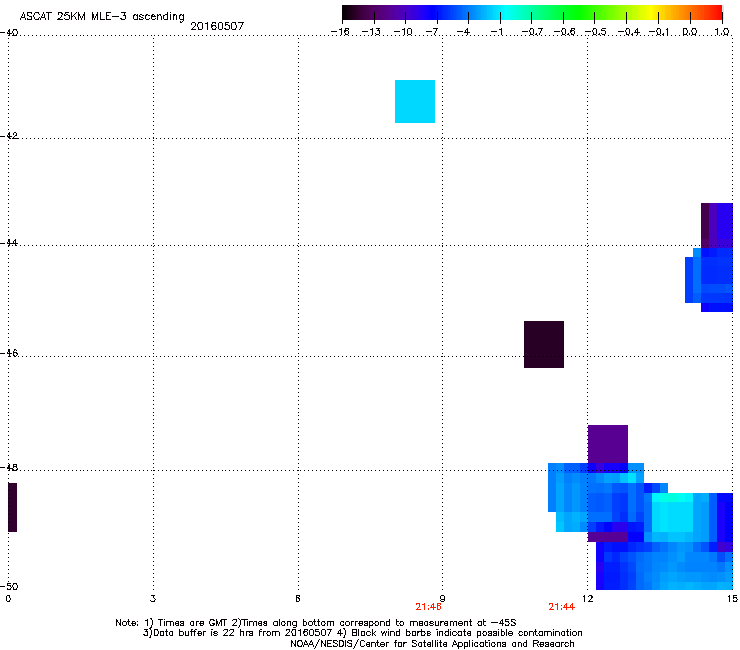740x650 pixels.
Task: Click the -7 value on the color scale
Action: tap(432, 32)
